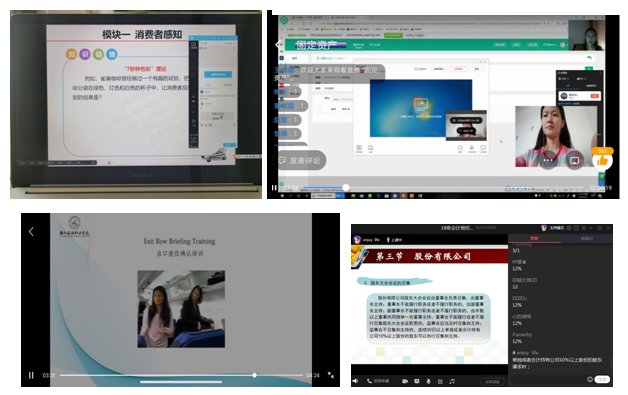Tap the orange thumbs-up like button
Viewport: 628px width, 395px height.
(602, 160)
